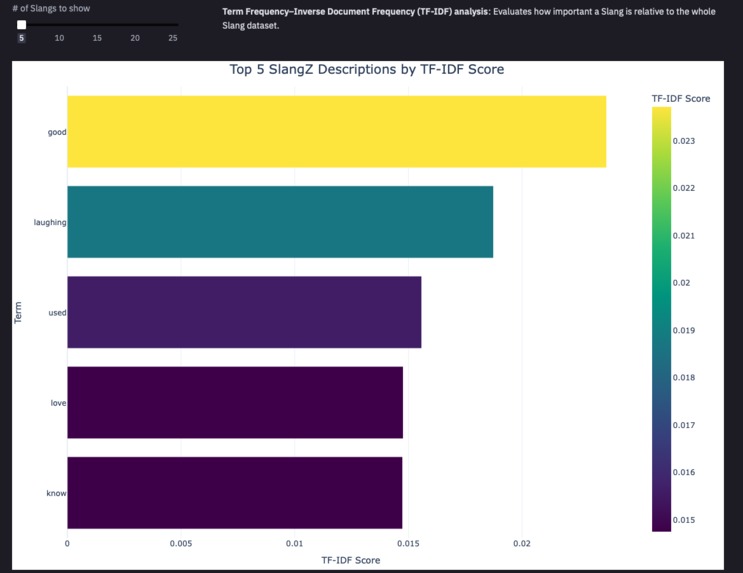Click colorbar tick 0.018
This screenshot has width=743, height=573.
pyautogui.click(x=684, y=378)
